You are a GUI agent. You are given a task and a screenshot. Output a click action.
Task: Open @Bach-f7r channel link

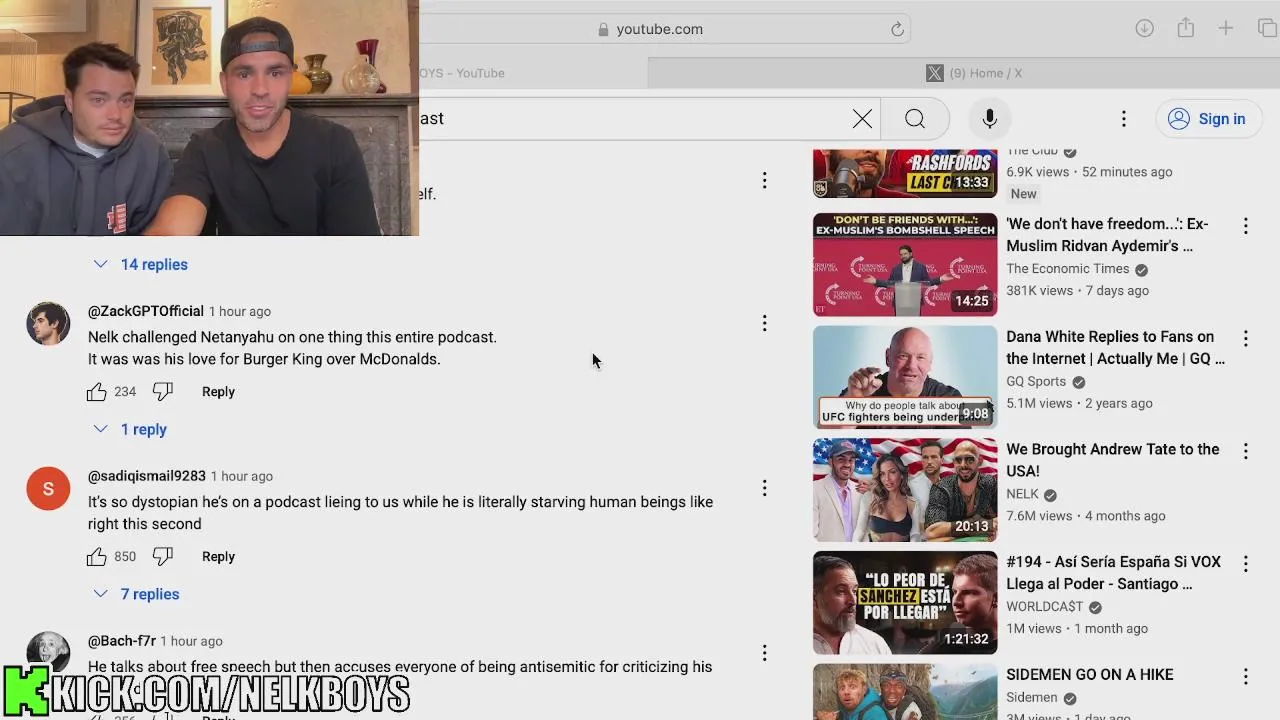(x=122, y=641)
